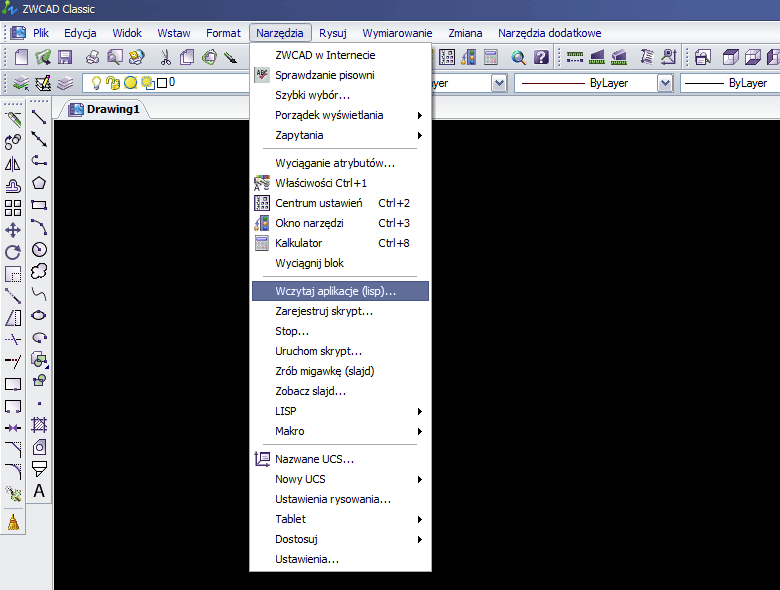This screenshot has width=780, height=590.
Task: Choose Wczytaj aplikacje (lisp)...
Action: [x=340, y=292]
